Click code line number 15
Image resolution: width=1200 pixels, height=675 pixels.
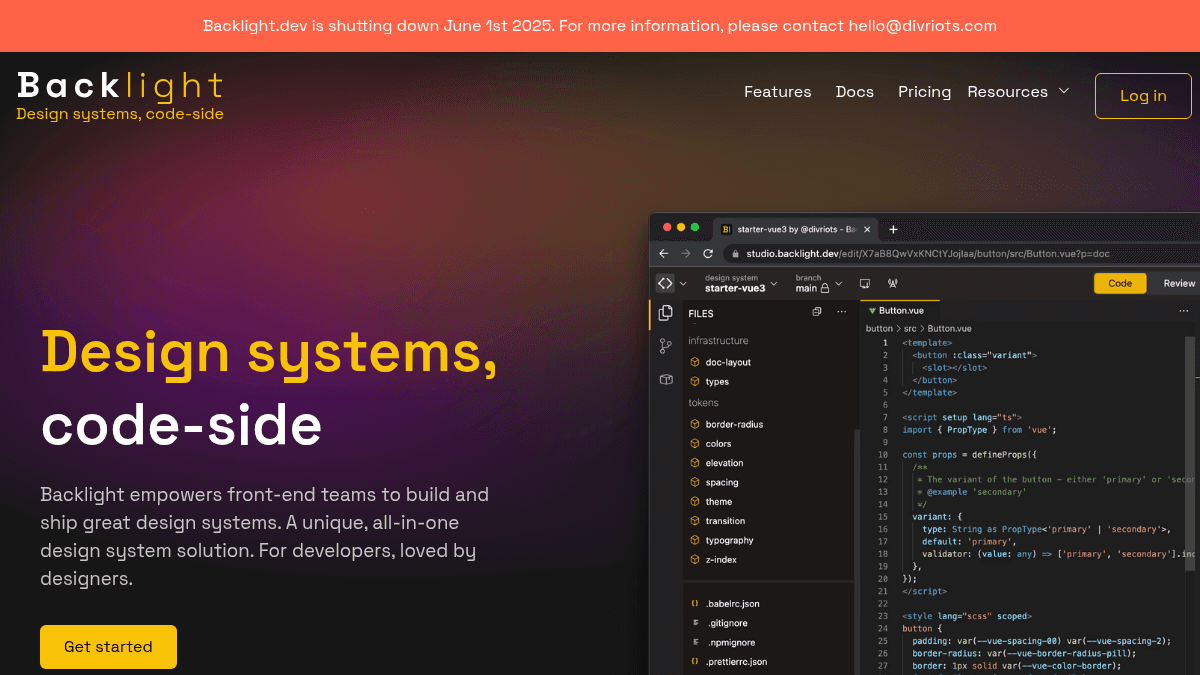pos(883,516)
